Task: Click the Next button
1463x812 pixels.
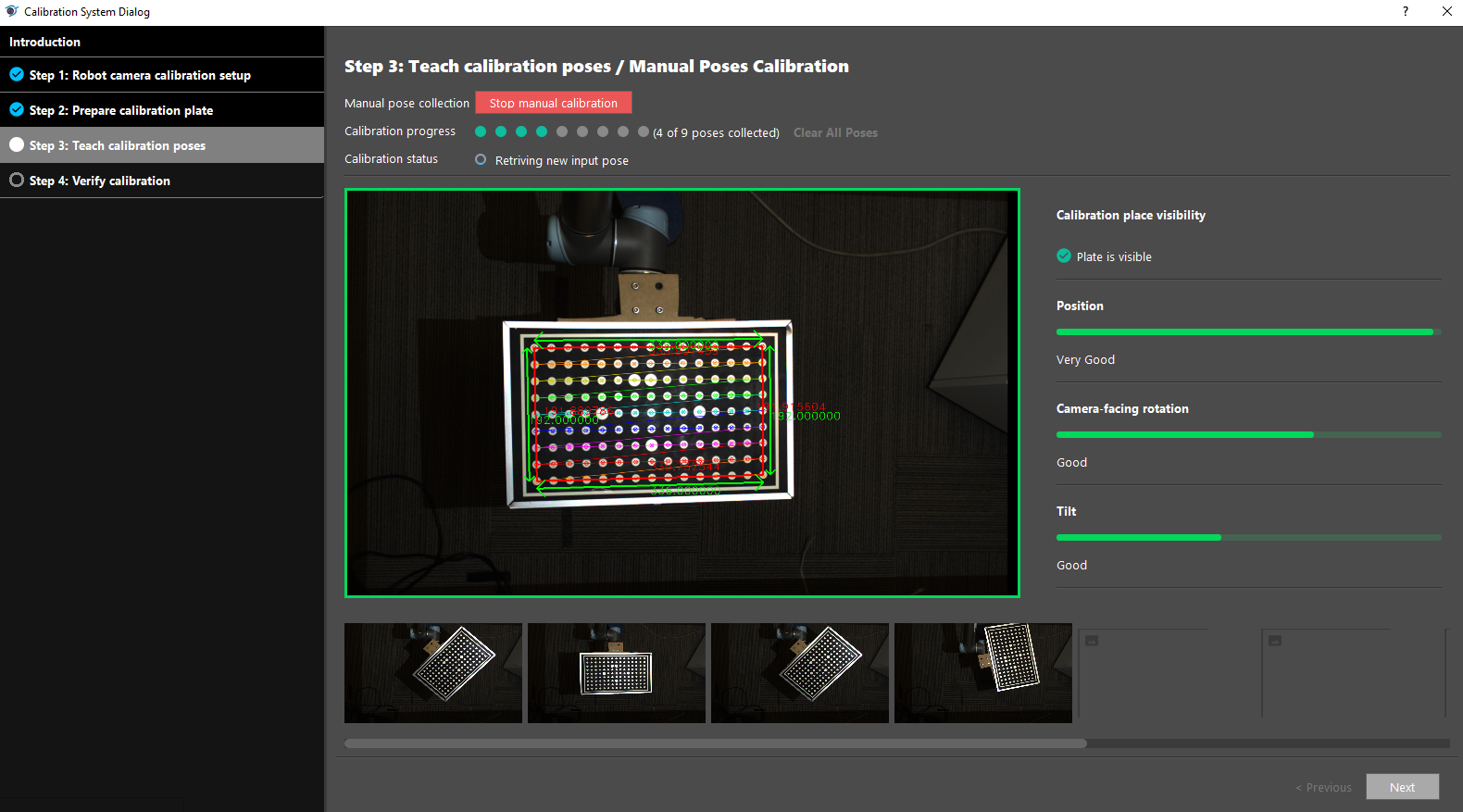Action: point(1402,787)
